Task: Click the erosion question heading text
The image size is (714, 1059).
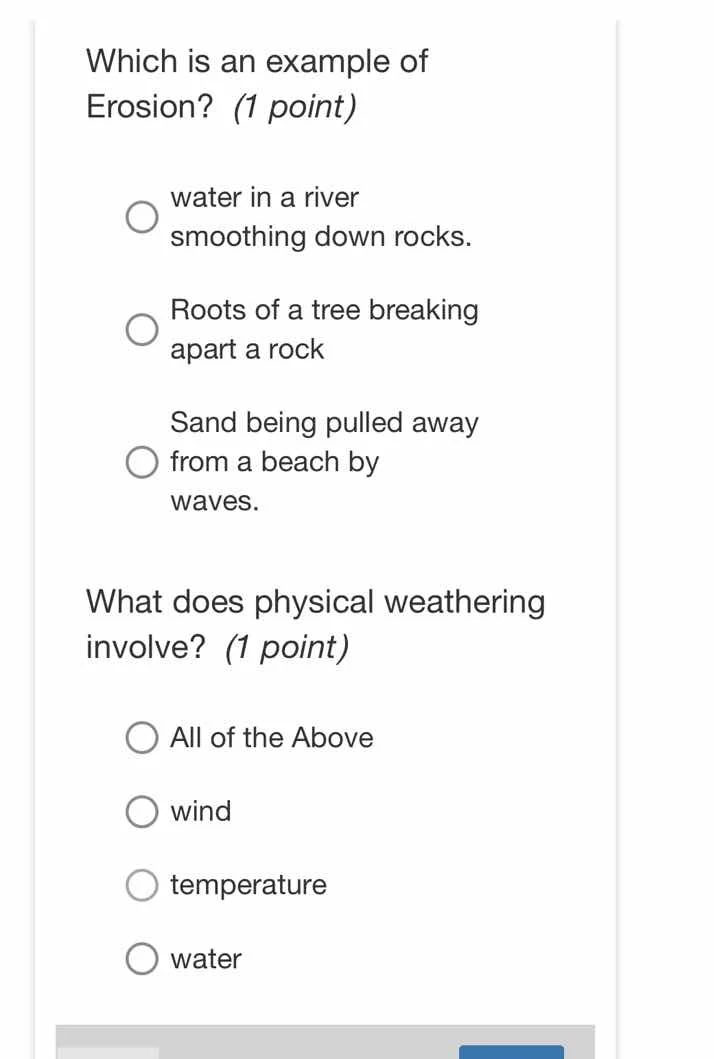Action: 256,62
